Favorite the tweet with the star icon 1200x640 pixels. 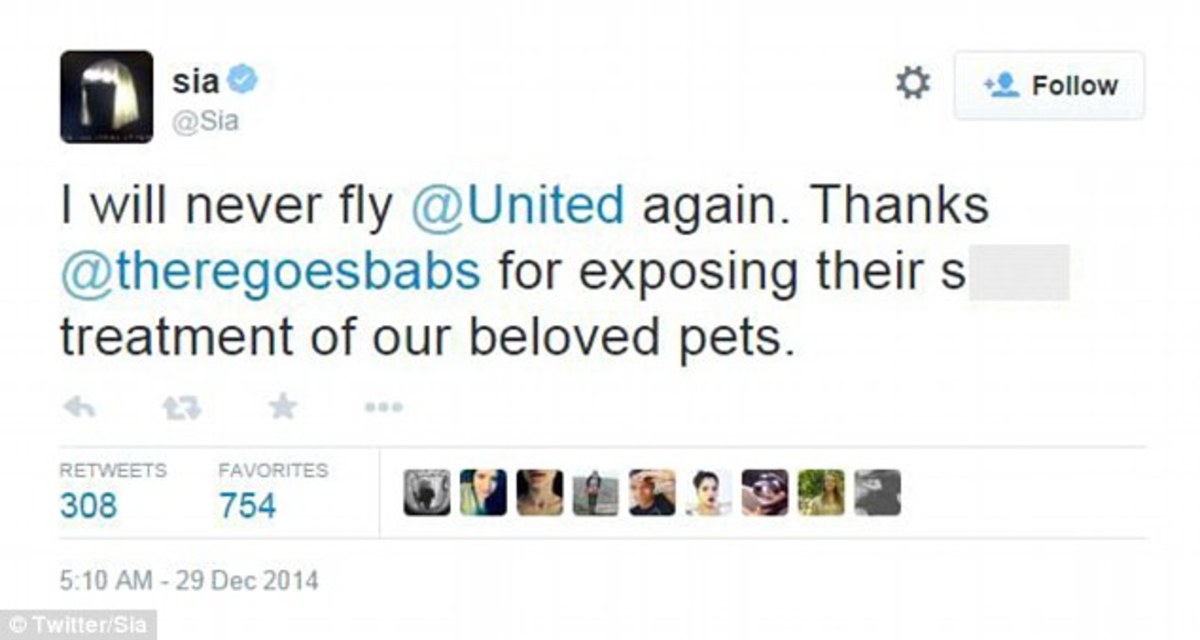[x=282, y=407]
